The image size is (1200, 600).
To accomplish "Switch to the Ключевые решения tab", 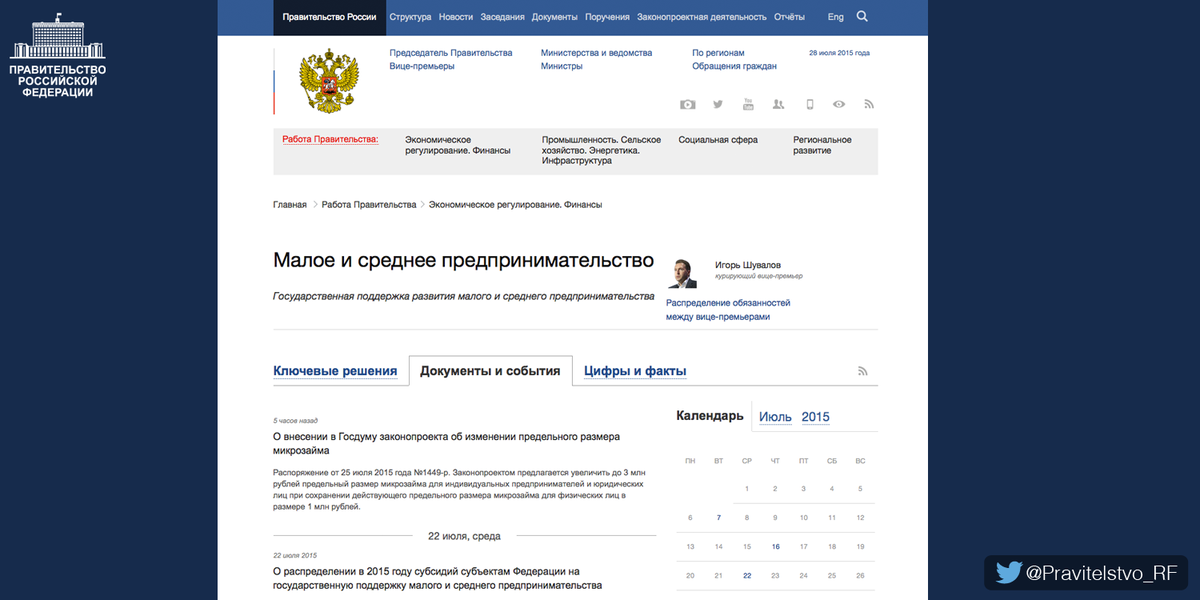I will (335, 371).
